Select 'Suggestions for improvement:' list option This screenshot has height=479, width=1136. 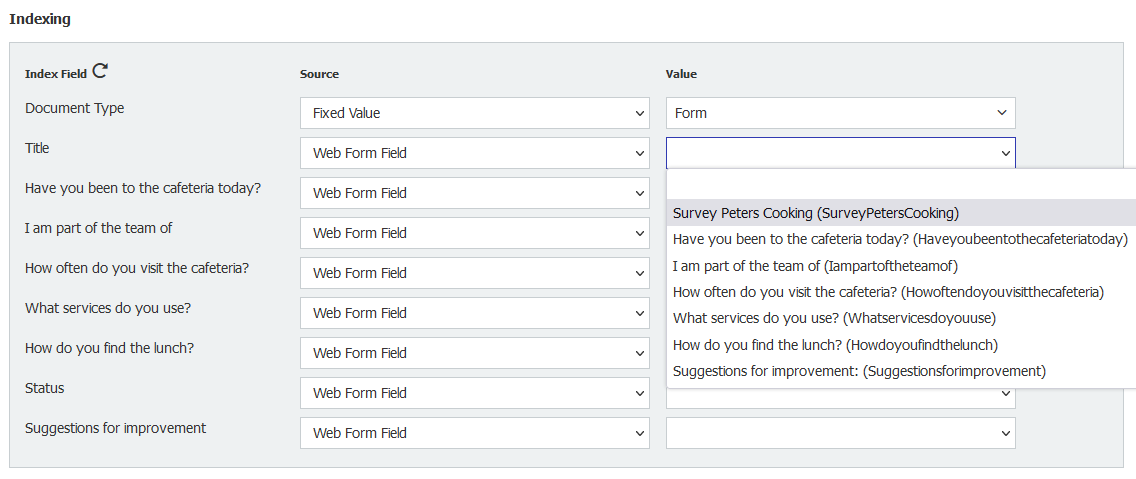click(858, 371)
